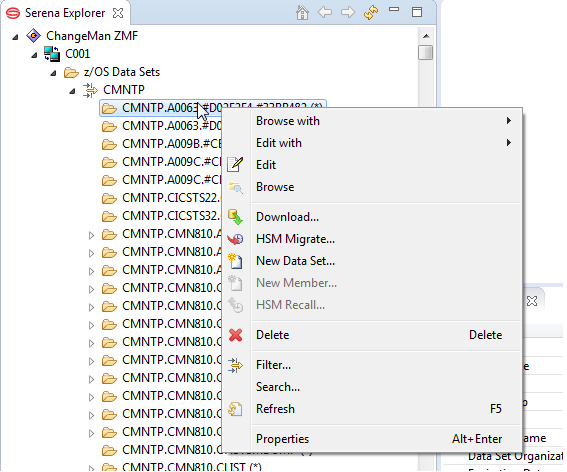This screenshot has width=567, height=472.
Task: Click folder icon of CMNTP.CICSTS22 data set
Action: [109, 198]
